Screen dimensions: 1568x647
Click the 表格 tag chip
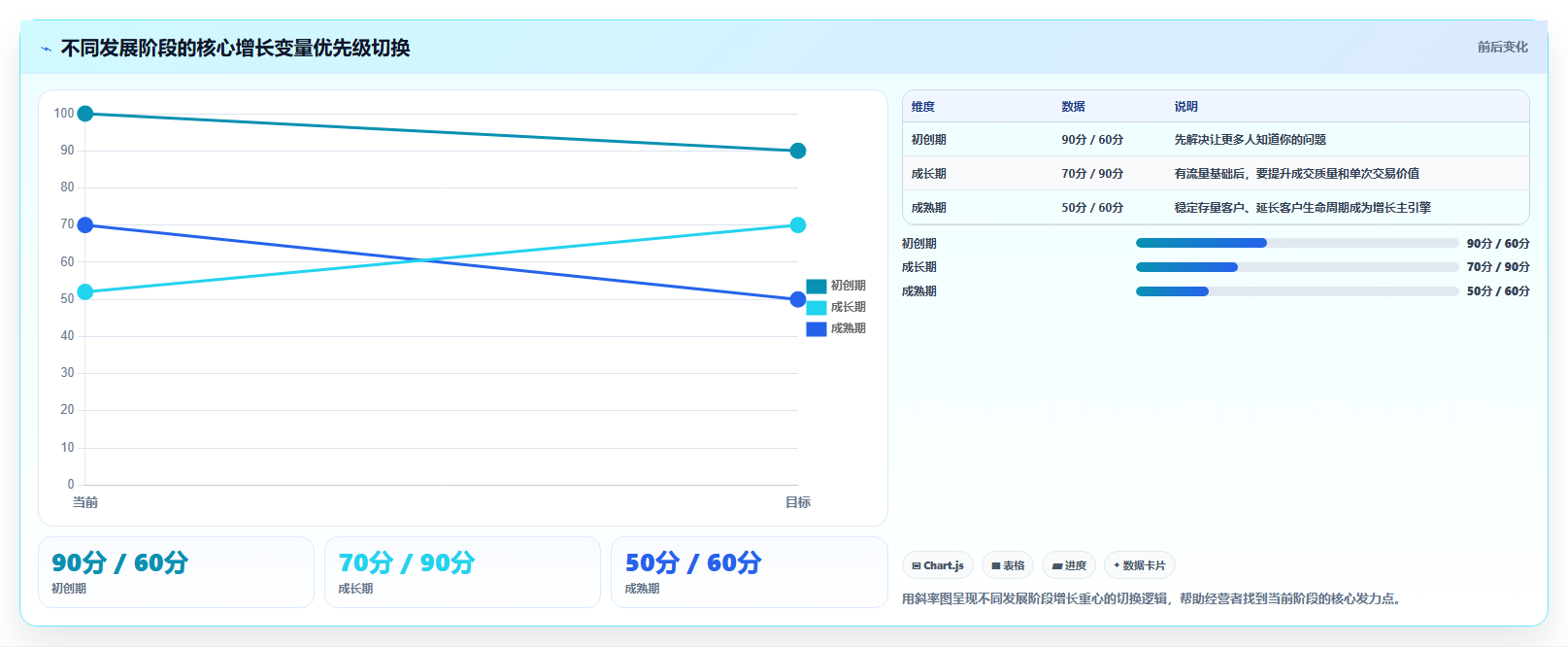[x=1008, y=565]
